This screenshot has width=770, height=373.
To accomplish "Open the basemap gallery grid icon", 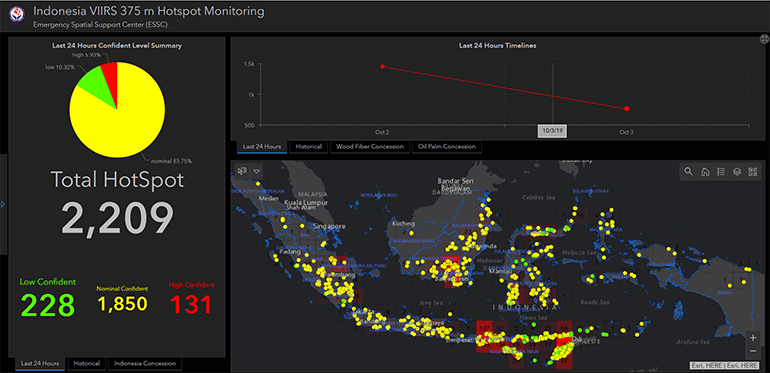I will tap(752, 172).
